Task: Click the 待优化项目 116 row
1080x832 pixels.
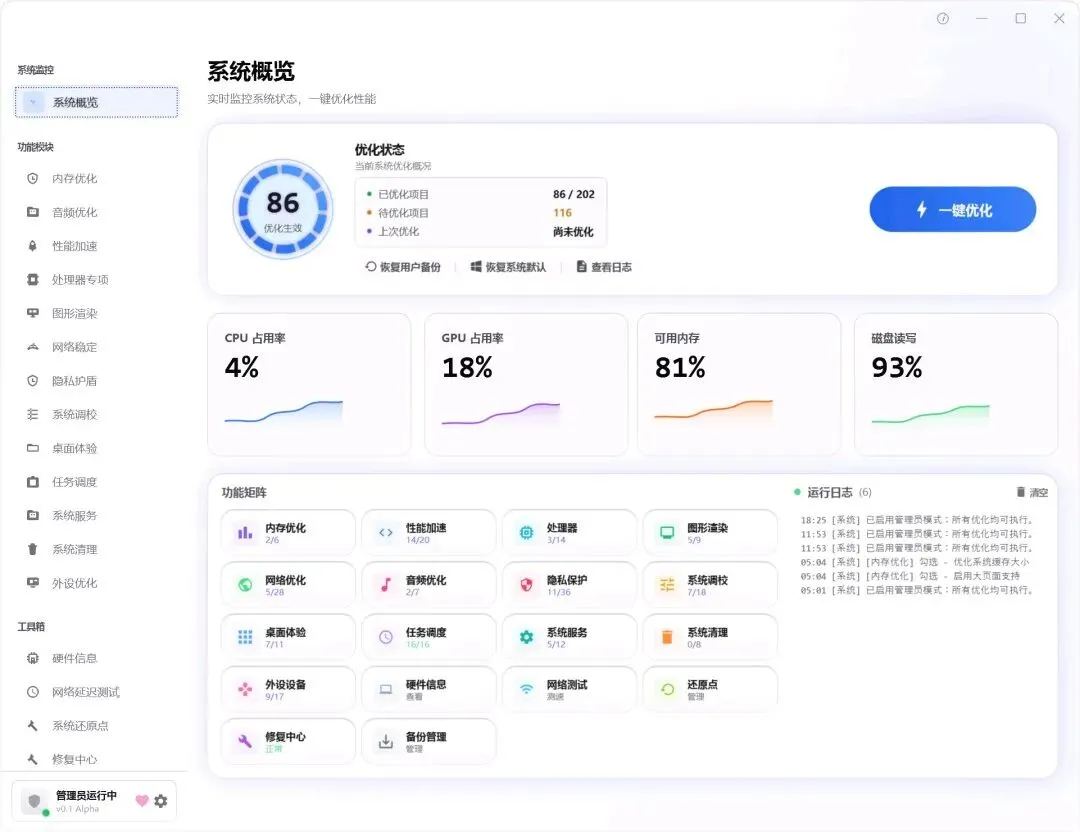Action: (481, 213)
